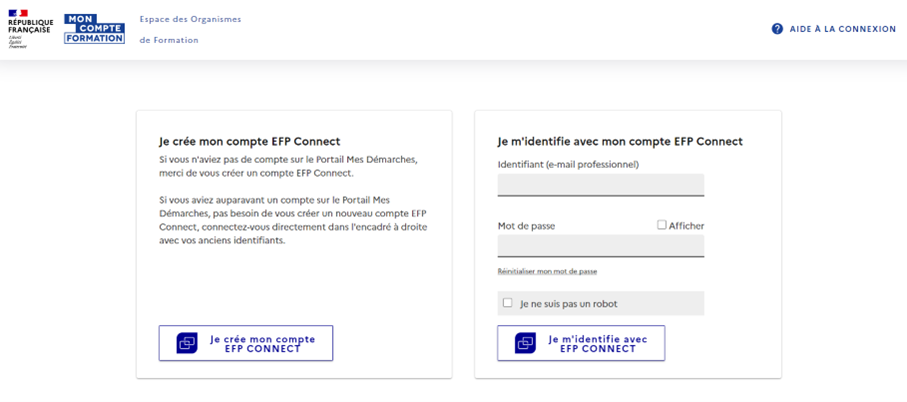
Task: Open "Réinitialiser mon mot de passe" link
Action: (x=547, y=272)
